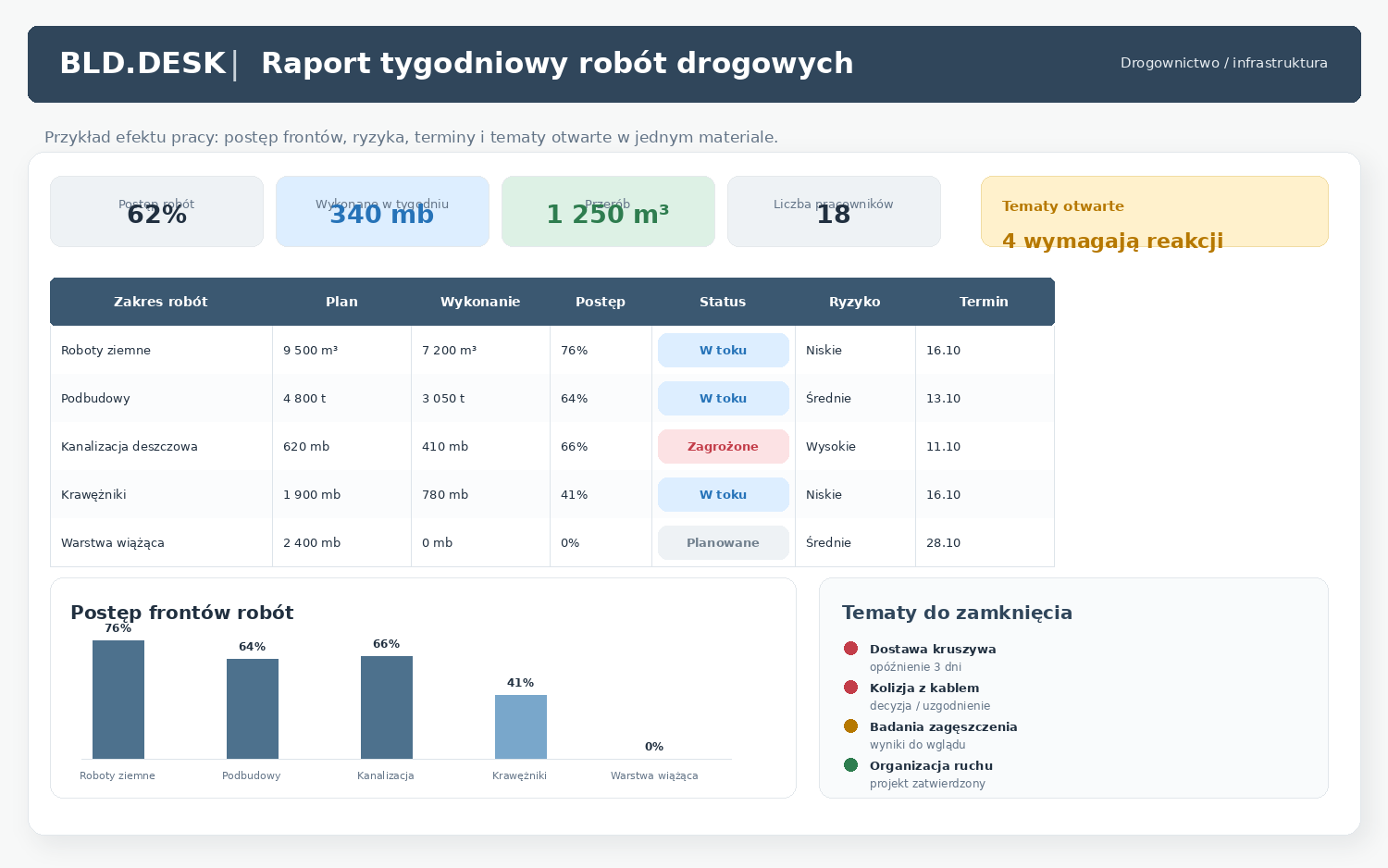Click the 'Raport tygodniowy robót drogowych' title
Image resolution: width=1388 pixels, height=868 pixels.
coord(557,64)
